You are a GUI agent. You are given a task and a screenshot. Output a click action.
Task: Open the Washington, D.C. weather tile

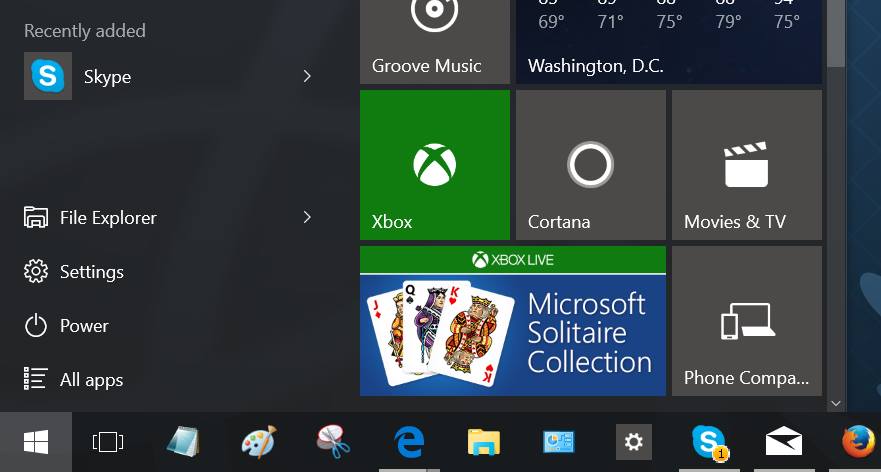(669, 42)
